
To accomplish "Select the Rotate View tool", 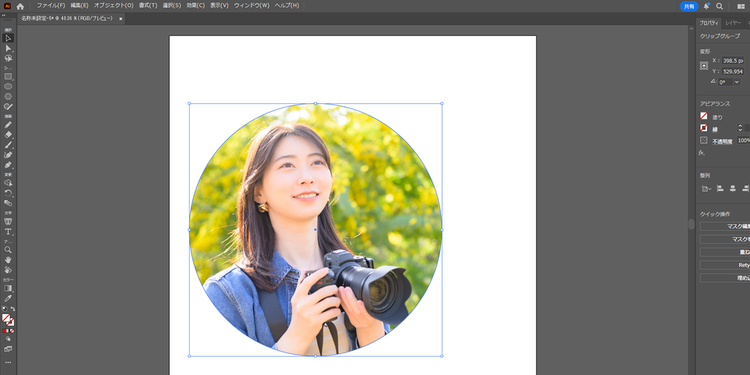I will [x=8, y=270].
